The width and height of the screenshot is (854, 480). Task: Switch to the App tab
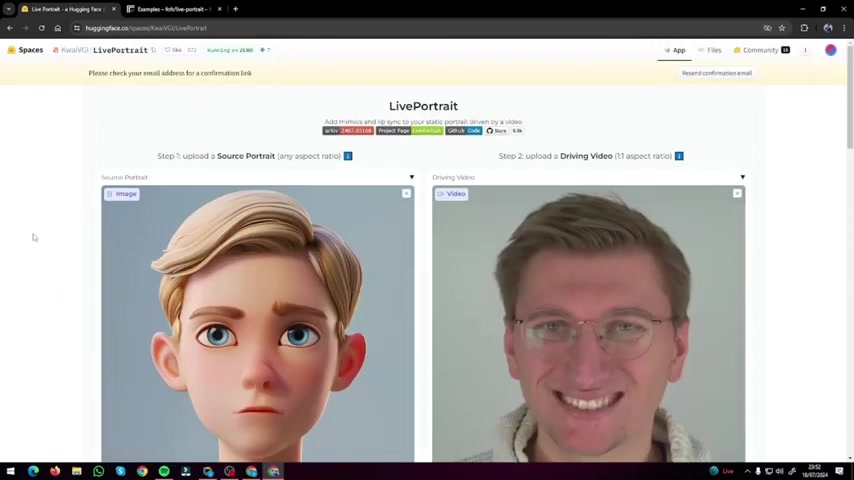pyautogui.click(x=674, y=50)
